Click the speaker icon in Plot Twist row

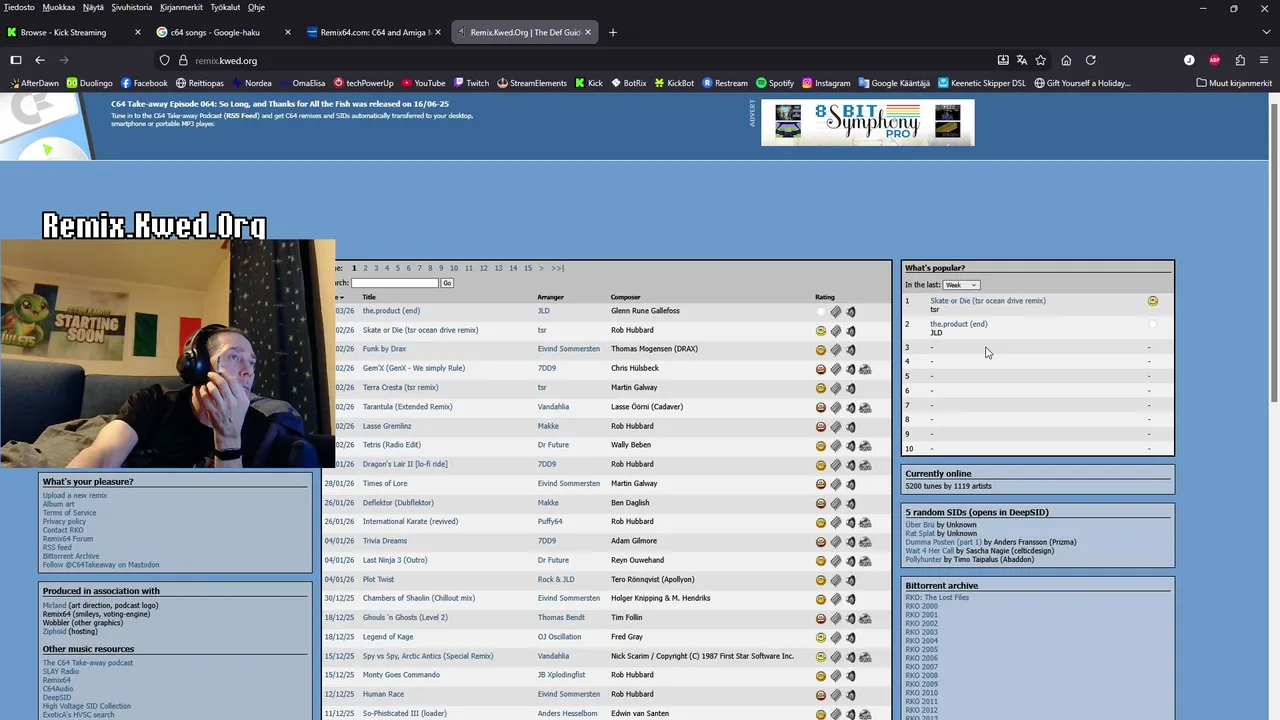(x=851, y=580)
